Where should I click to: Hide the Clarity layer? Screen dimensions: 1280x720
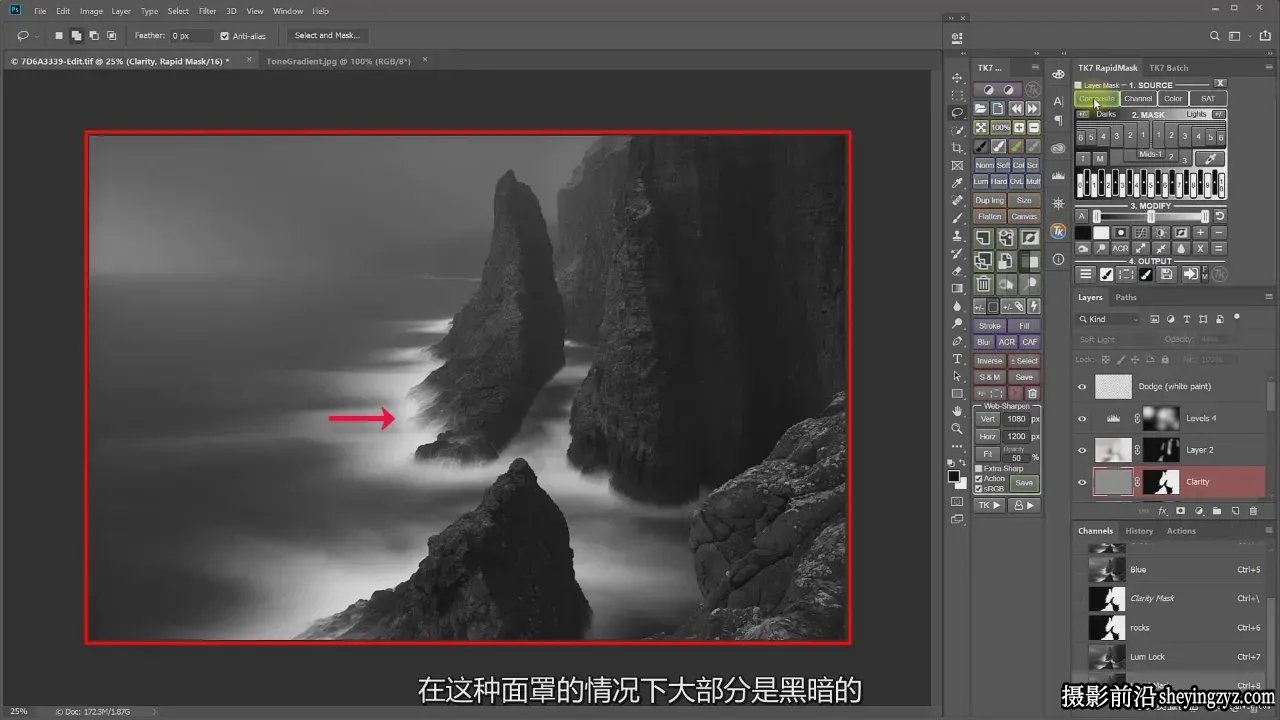click(1082, 482)
